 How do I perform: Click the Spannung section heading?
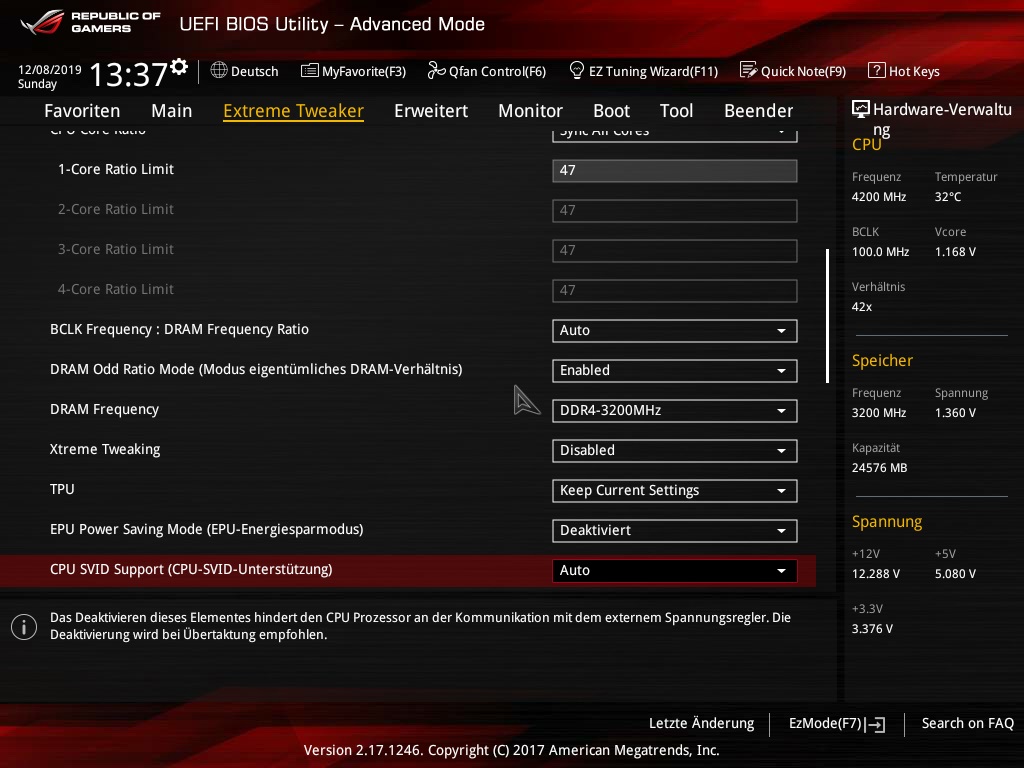886,522
